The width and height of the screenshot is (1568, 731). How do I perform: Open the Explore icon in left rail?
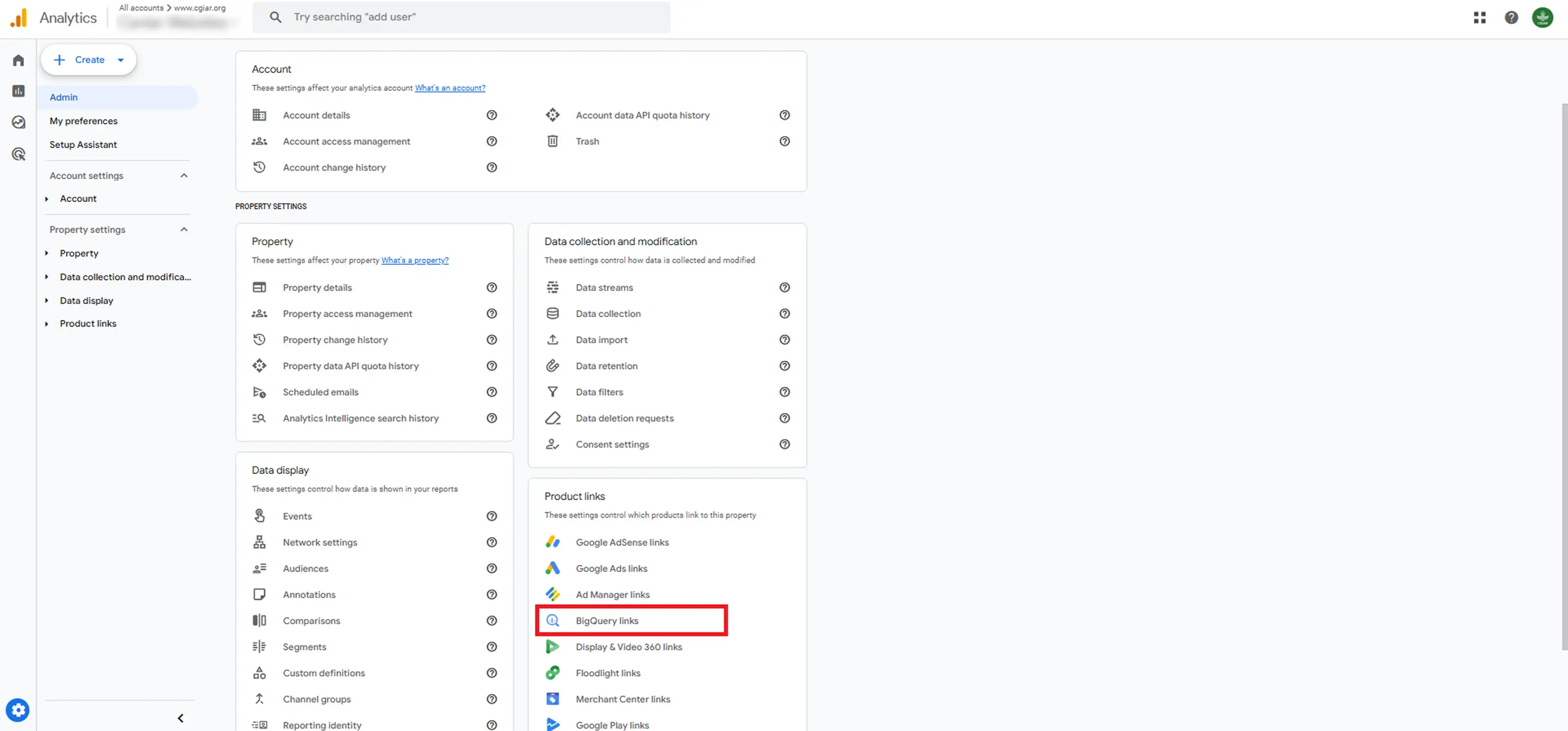18,123
